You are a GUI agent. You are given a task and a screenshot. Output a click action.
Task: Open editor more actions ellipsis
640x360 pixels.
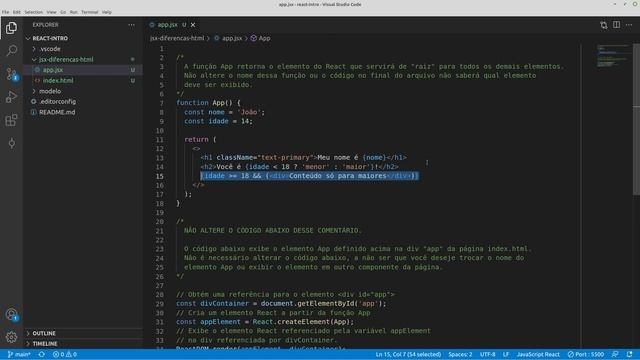[629, 25]
